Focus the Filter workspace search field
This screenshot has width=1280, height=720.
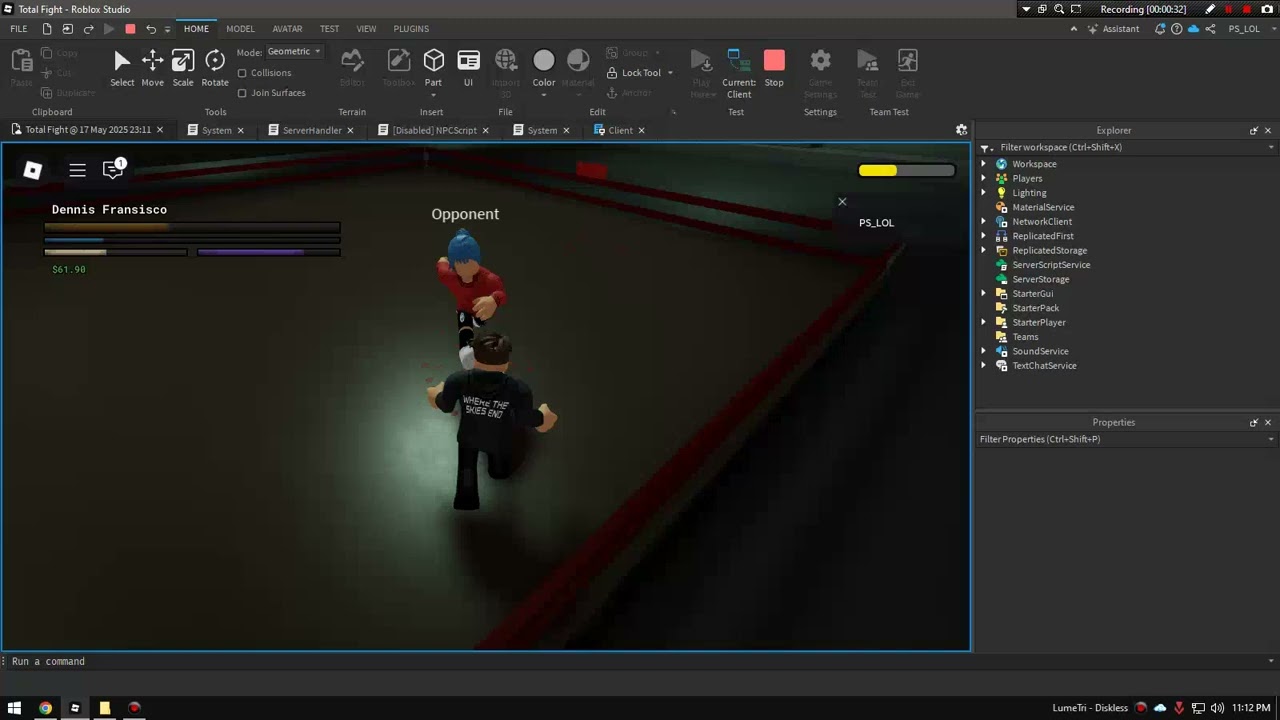point(1125,147)
